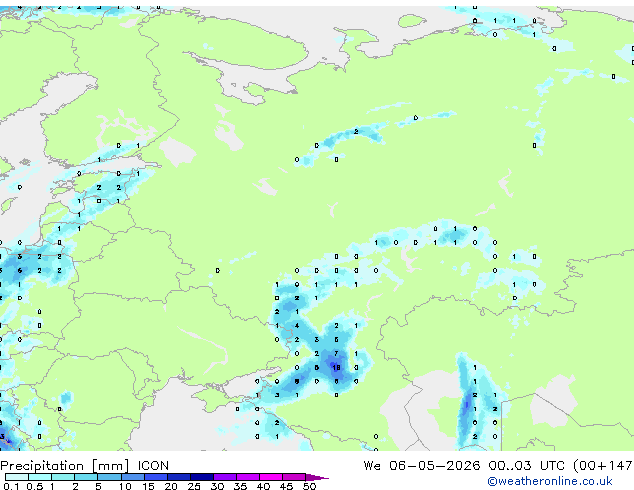Pick the 5–10 mm legend swatch
The height and width of the screenshot is (490, 634).
pos(109,477)
